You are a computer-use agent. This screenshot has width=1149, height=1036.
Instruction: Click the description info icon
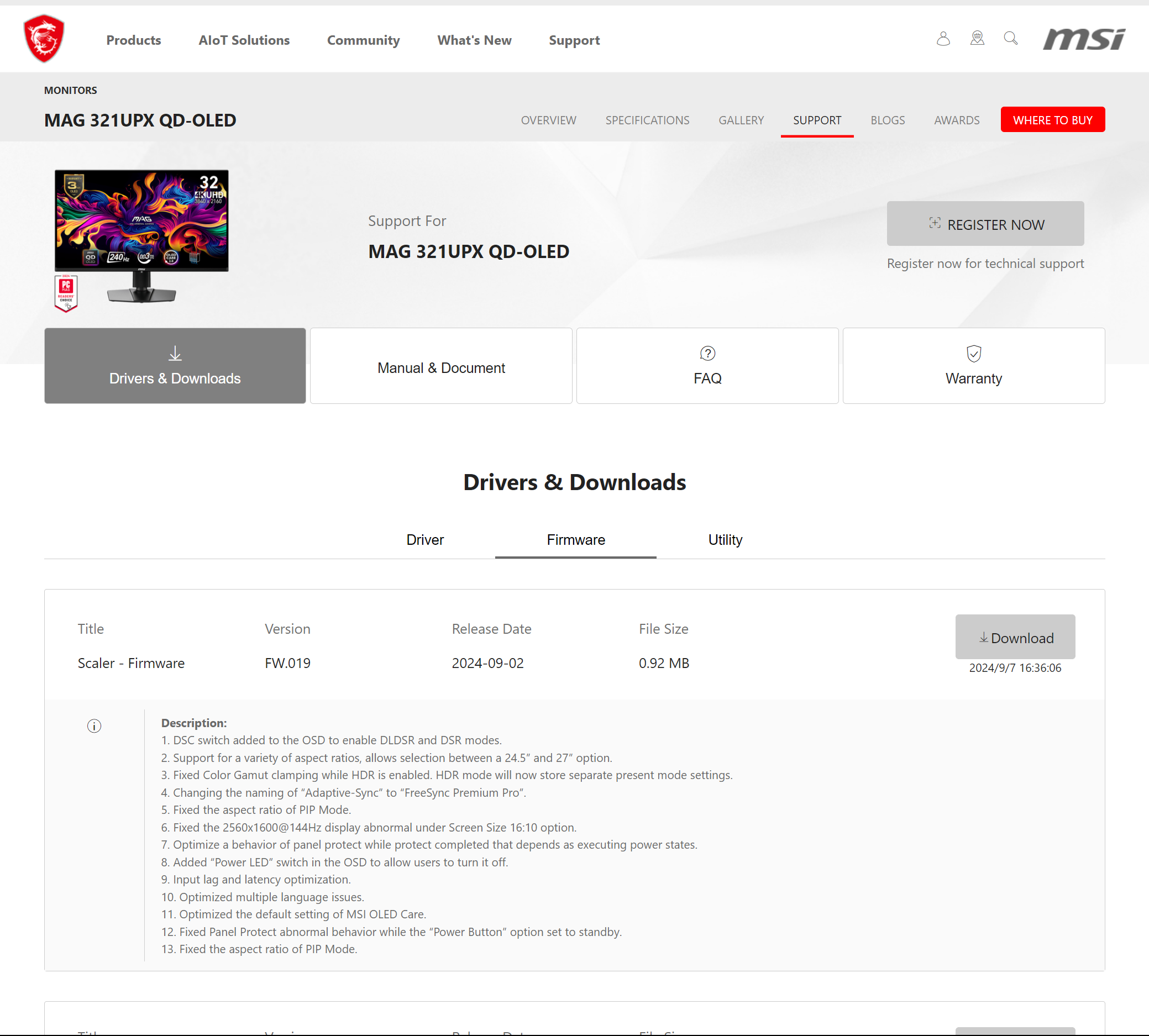click(x=94, y=726)
